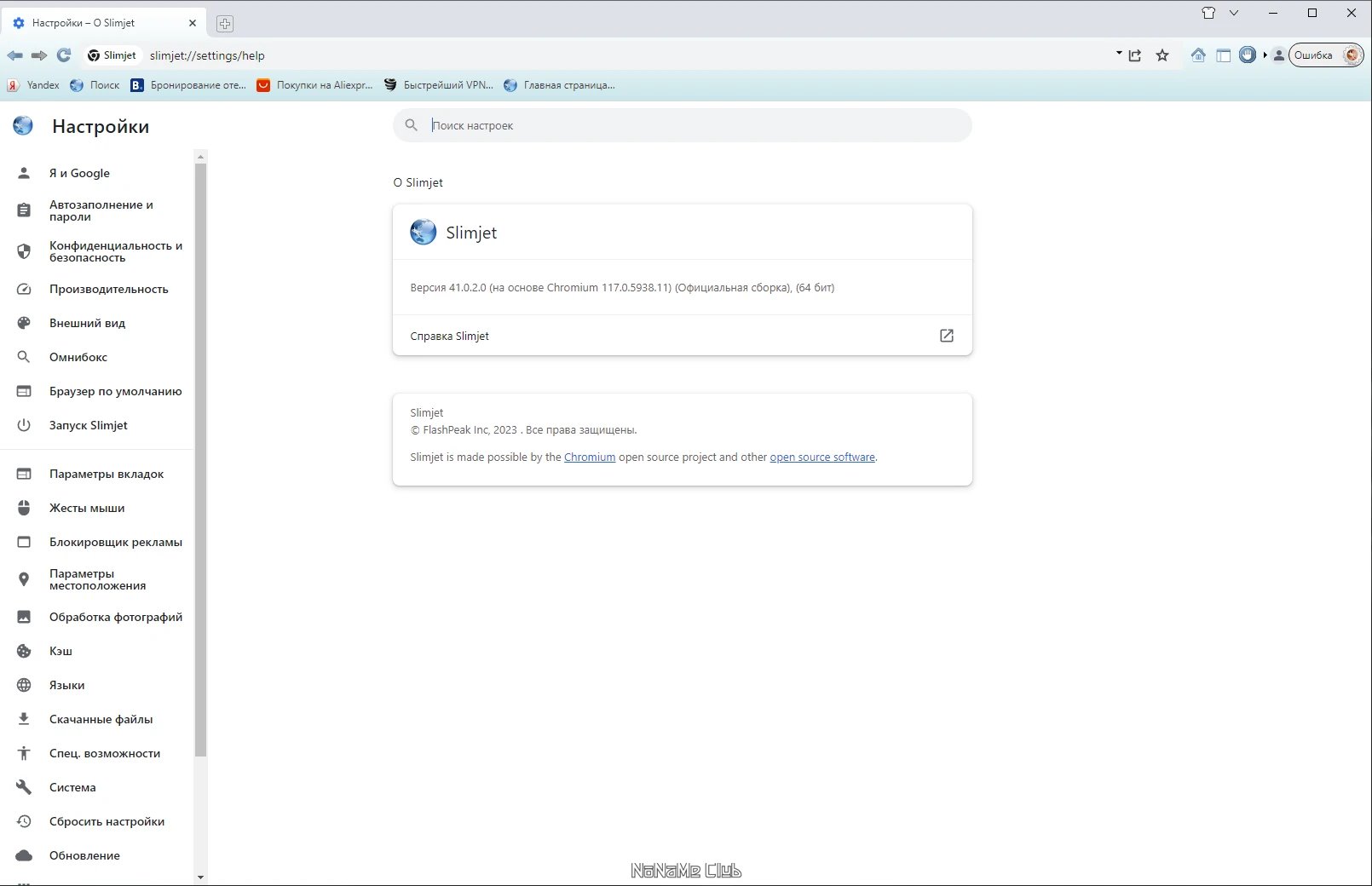
Task: Click the address bar URL slimjet://settings/help
Action: pyautogui.click(x=207, y=55)
